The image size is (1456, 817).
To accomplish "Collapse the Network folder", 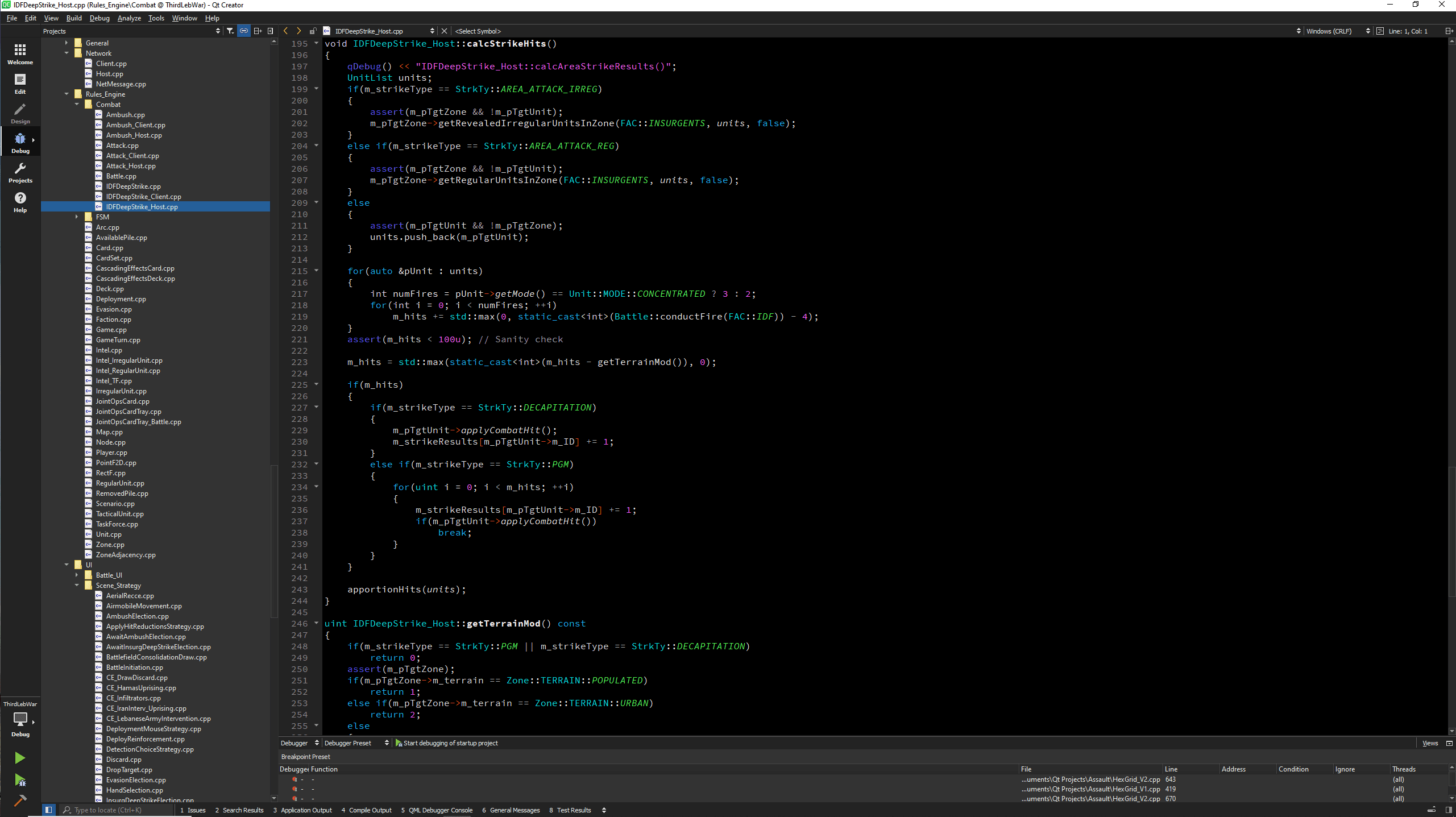I will point(67,53).
